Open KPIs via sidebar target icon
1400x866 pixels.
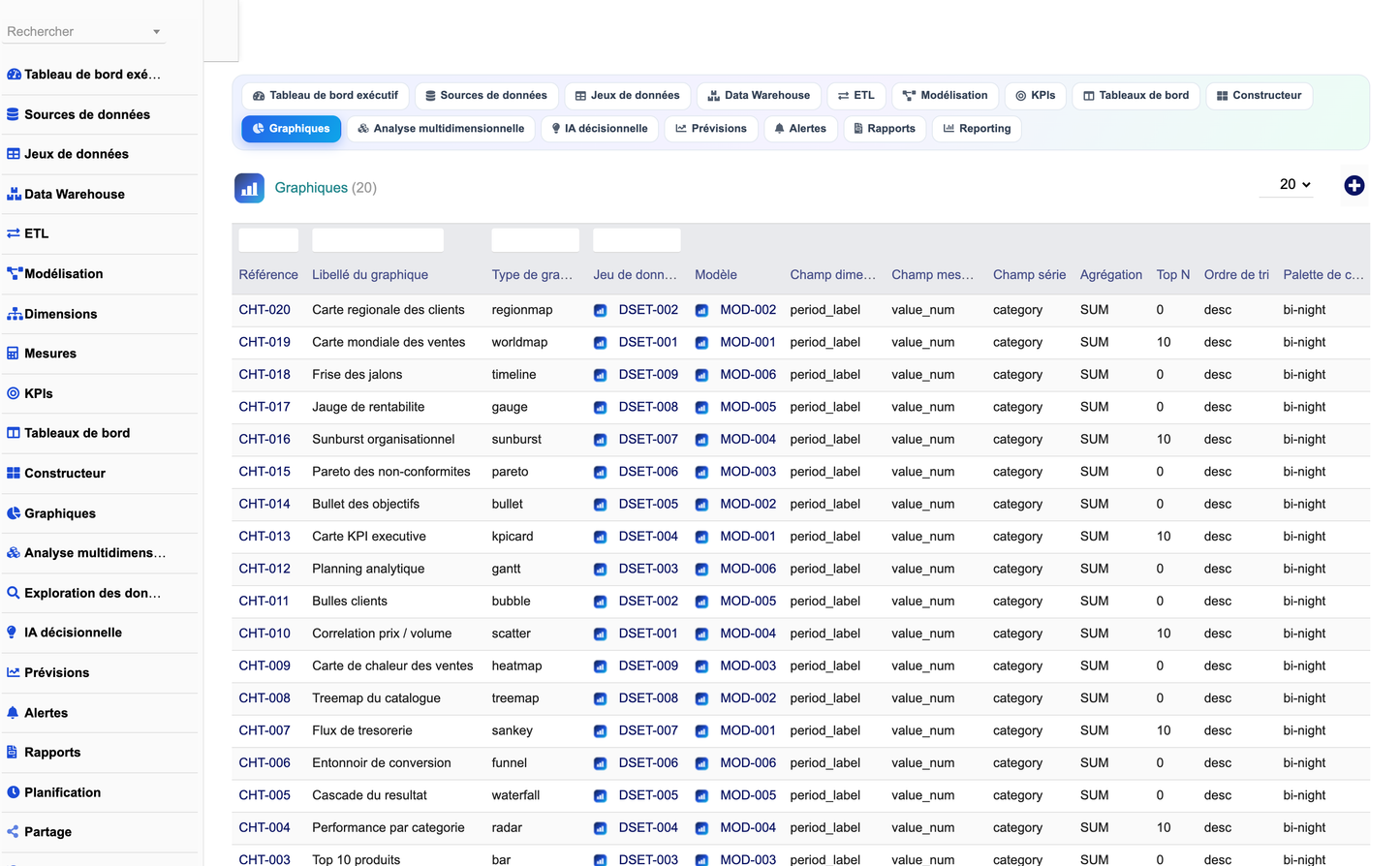click(x=14, y=393)
